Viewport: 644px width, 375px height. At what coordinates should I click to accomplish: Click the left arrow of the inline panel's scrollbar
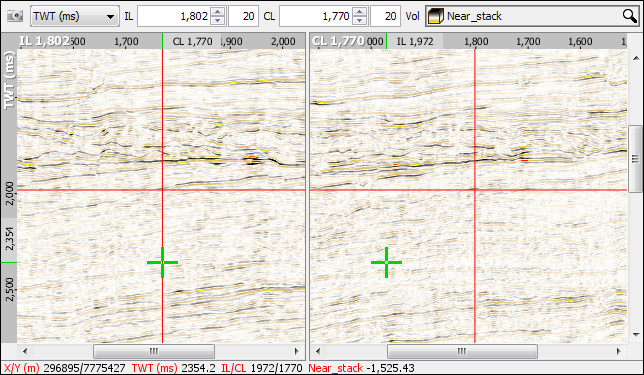(25, 352)
